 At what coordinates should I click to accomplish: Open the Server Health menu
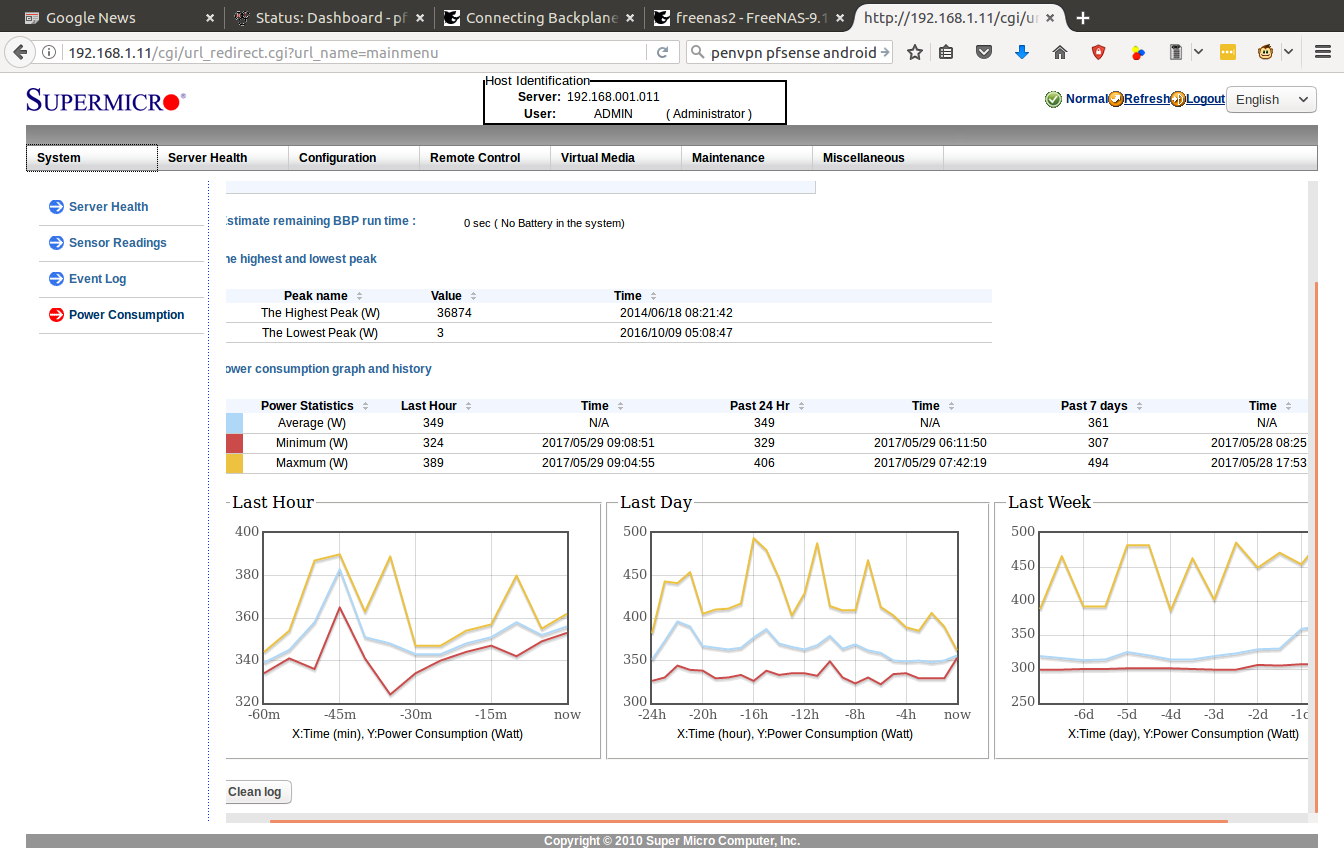click(223, 158)
